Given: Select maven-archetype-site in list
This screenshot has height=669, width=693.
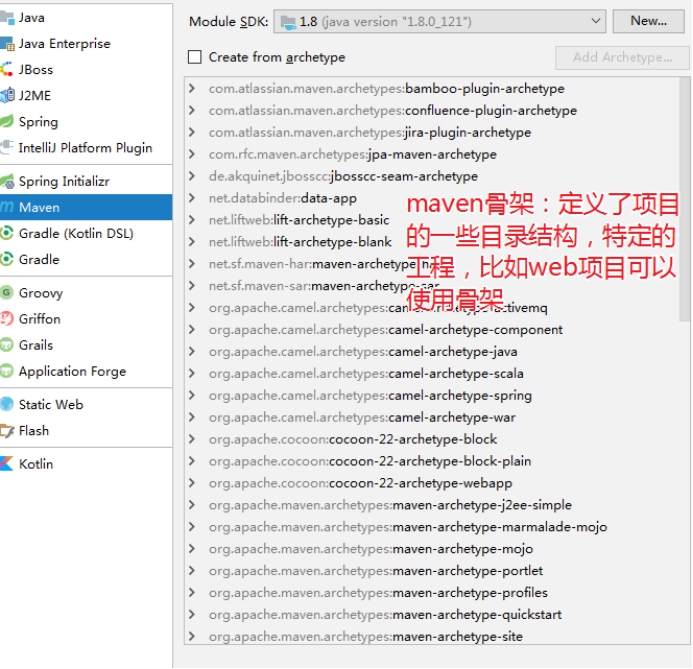Looking at the screenshot, I should click(x=366, y=636).
